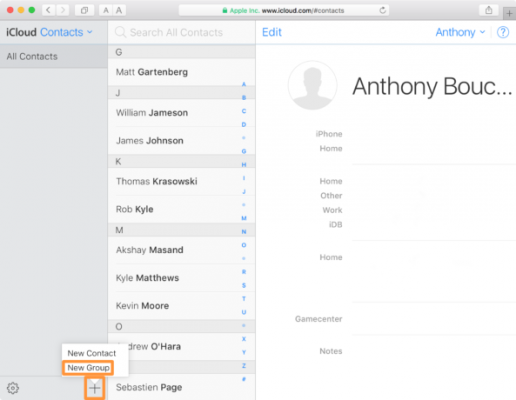The width and height of the screenshot is (516, 400).
Task: Select contact Sebastien Page
Action: (x=182, y=387)
